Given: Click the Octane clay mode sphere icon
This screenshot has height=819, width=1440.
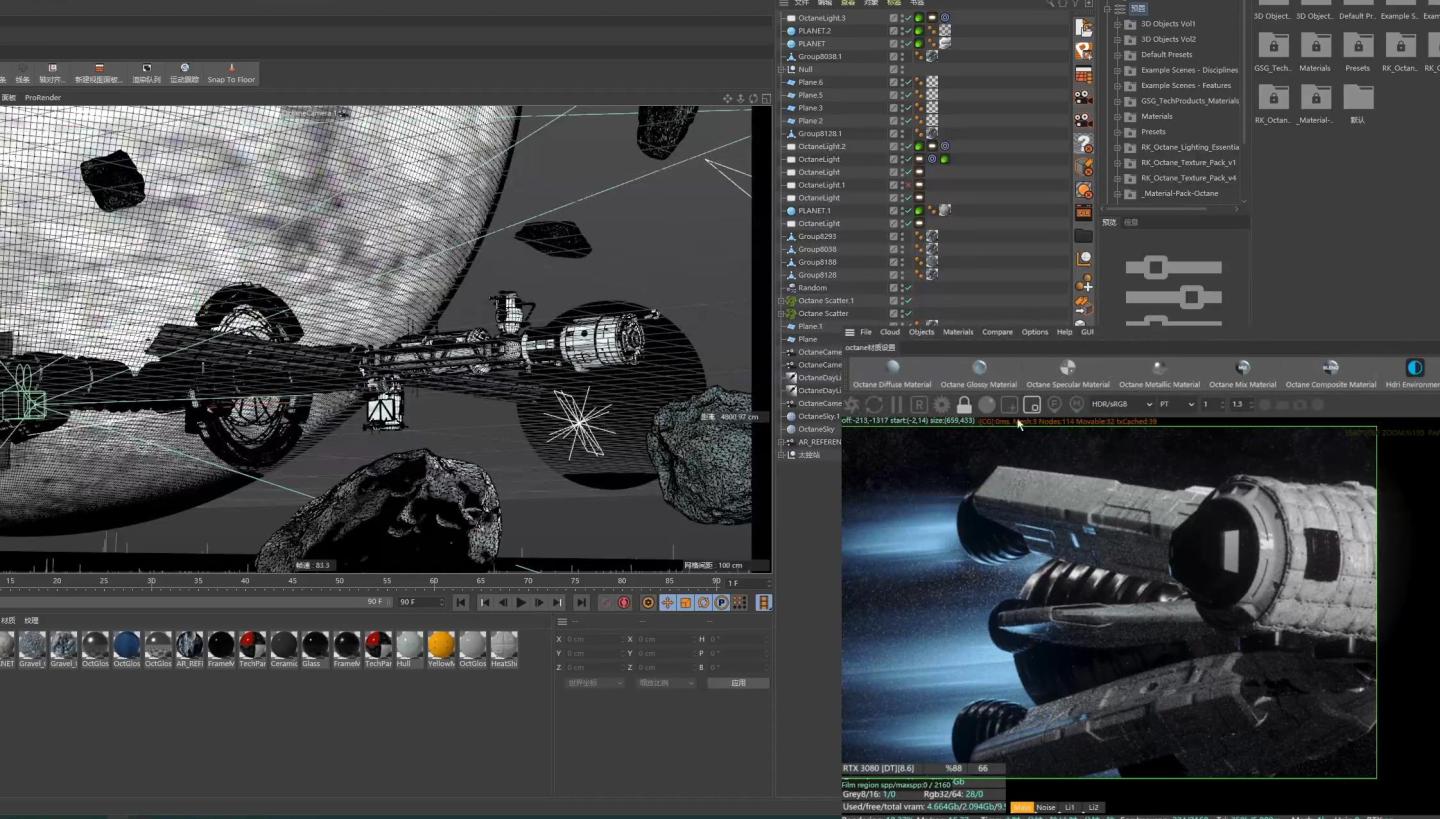Looking at the screenshot, I should 987,404.
